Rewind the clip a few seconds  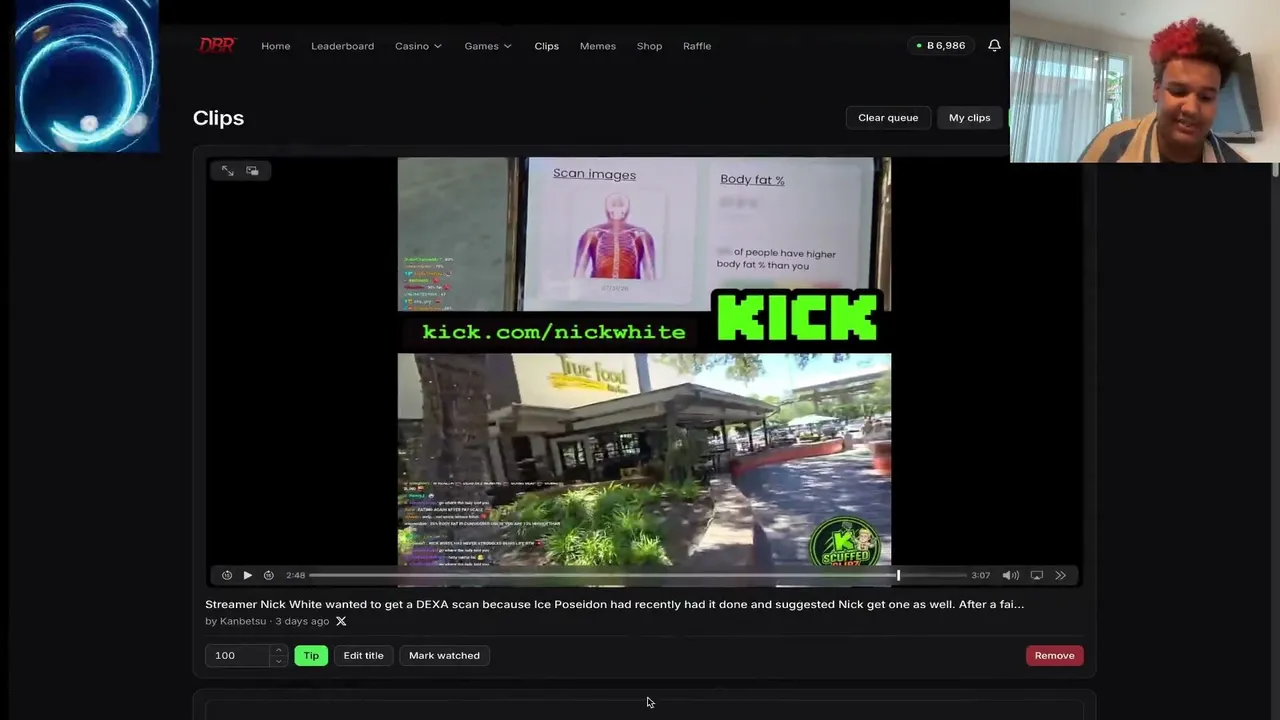(x=227, y=575)
